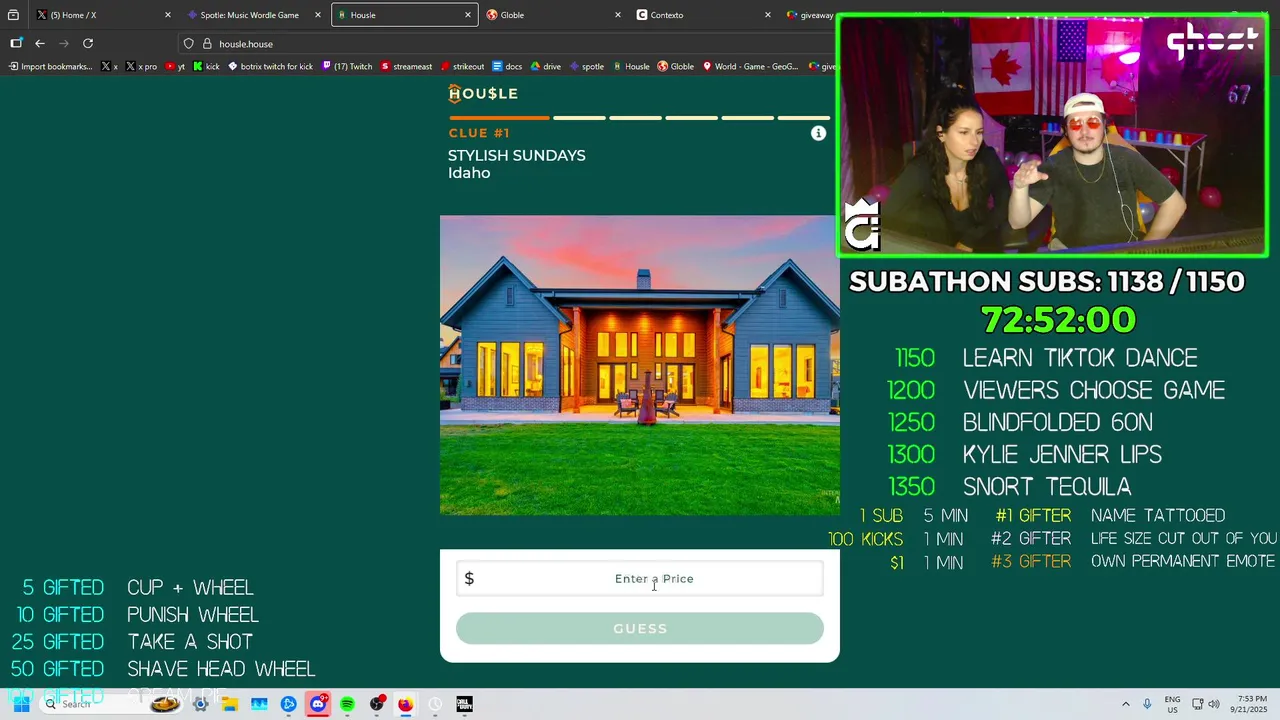Open the kick bookmark
1280x720 pixels.
tap(206, 67)
